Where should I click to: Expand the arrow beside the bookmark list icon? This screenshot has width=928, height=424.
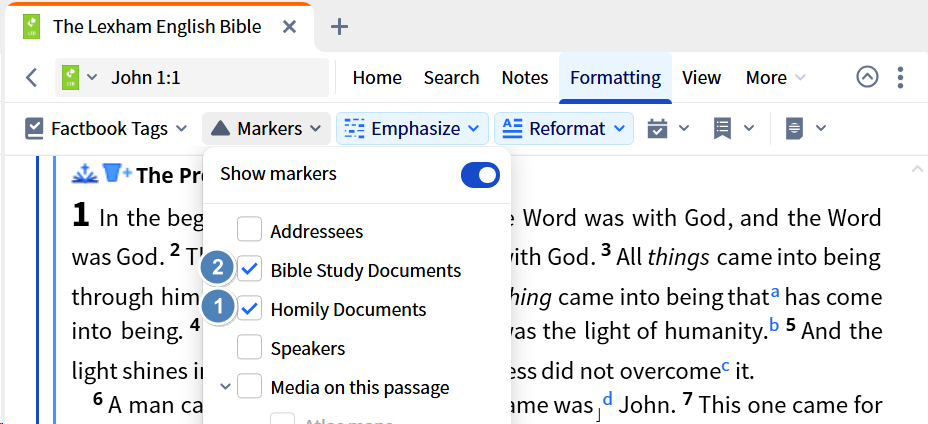point(749,128)
